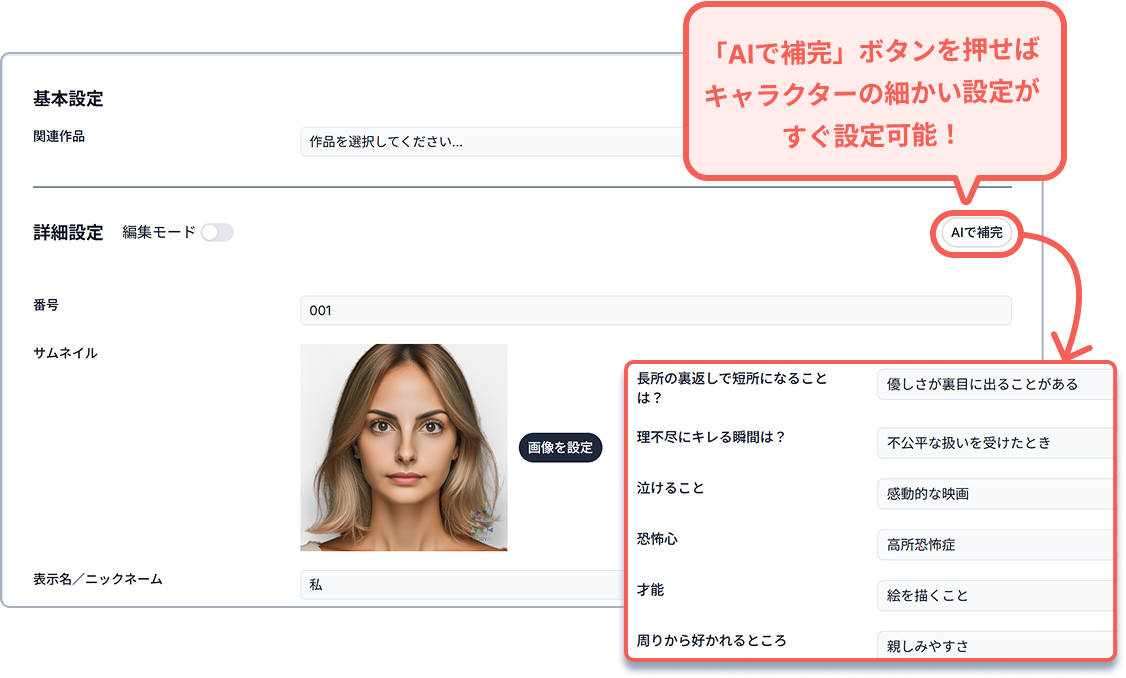Click the 絵を描くこと input field
1126x678 pixels.
(994, 595)
